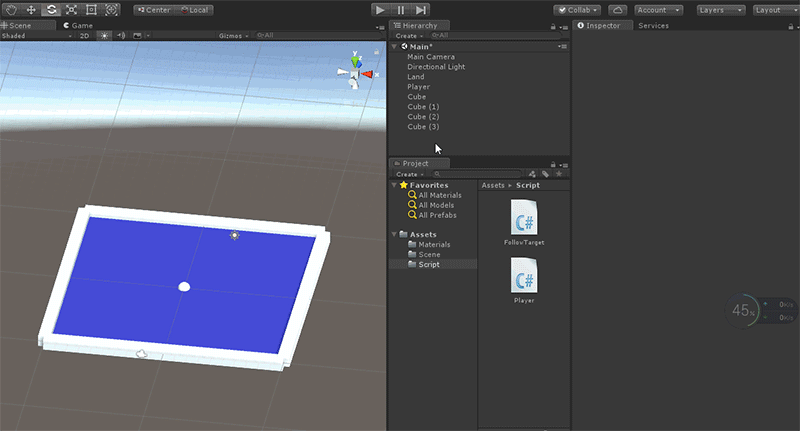Click the Step frame button
The height and width of the screenshot is (431, 800).
[x=420, y=10]
